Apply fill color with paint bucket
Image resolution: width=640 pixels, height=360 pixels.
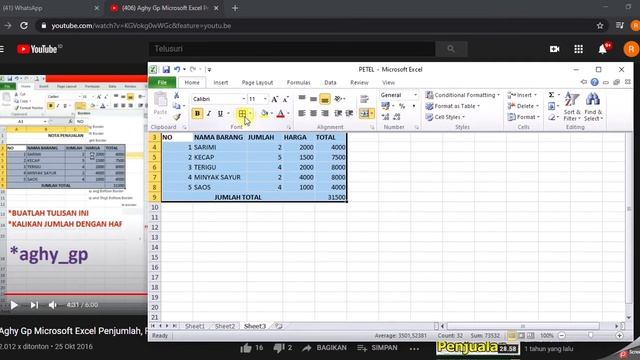pos(264,113)
